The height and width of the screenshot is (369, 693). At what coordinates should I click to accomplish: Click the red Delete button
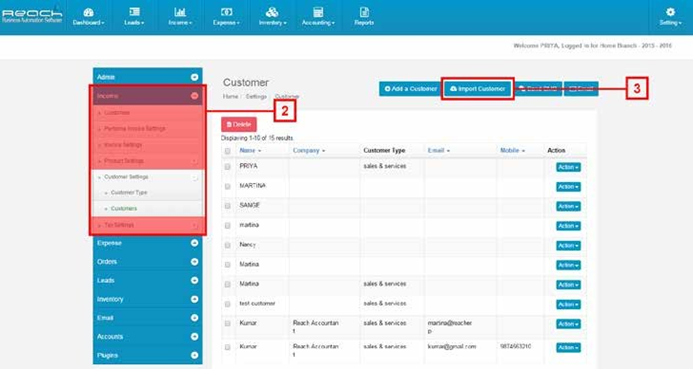pos(239,125)
